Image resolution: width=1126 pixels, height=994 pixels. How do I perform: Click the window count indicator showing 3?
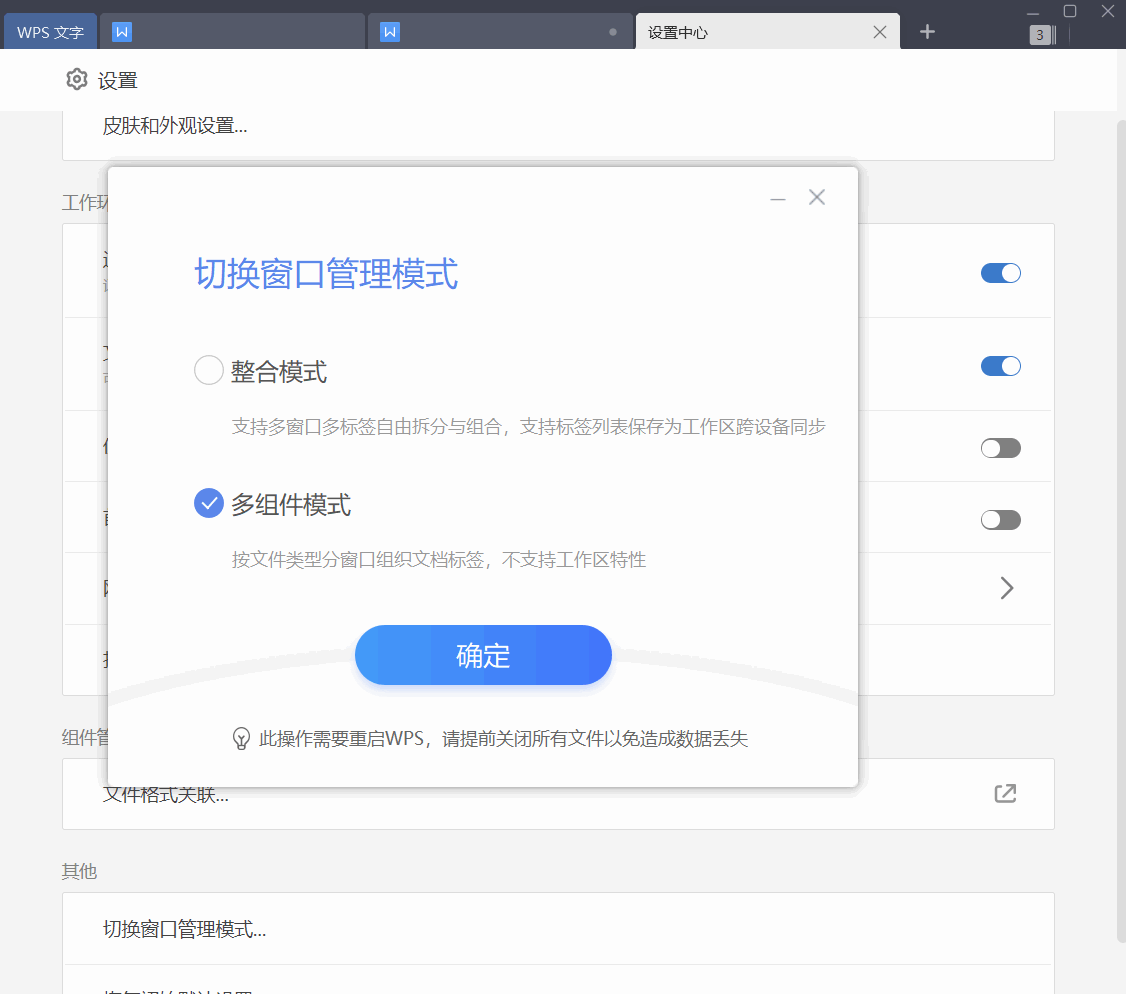coord(1041,34)
